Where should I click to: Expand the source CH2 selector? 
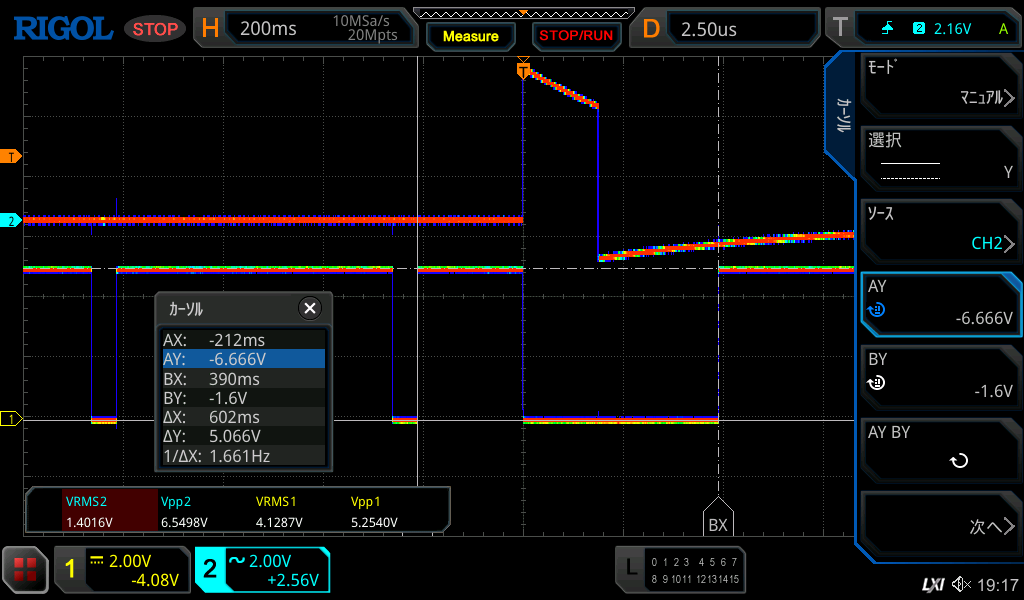pyautogui.click(x=940, y=232)
